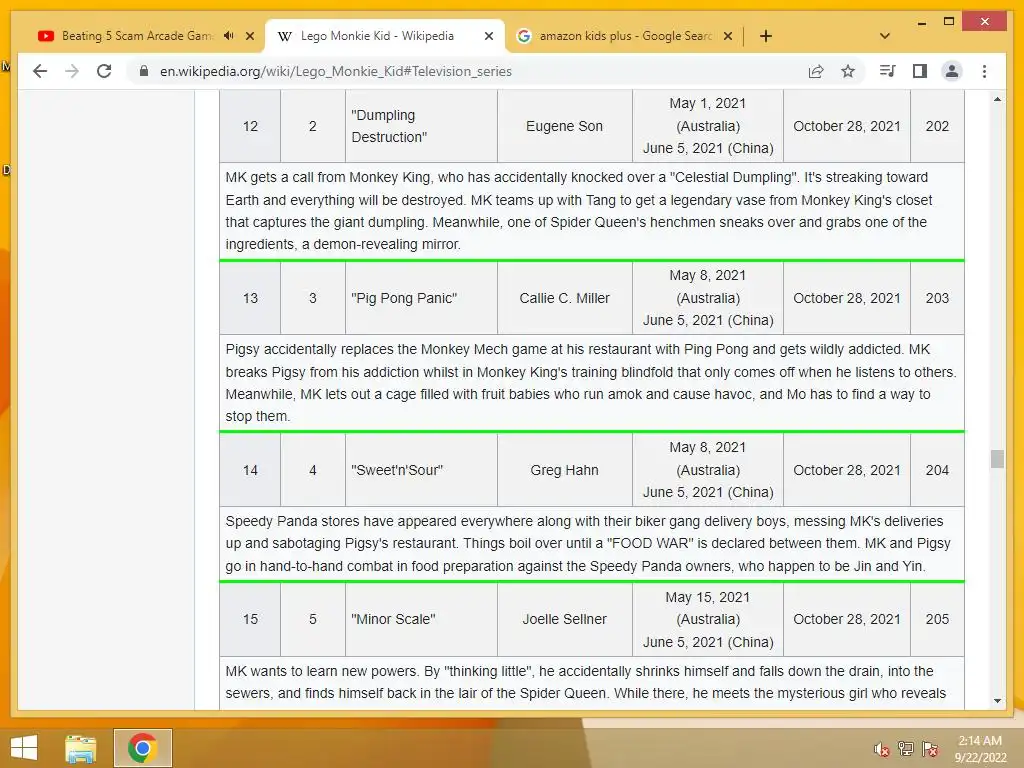
Task: Click production code 202
Action: coord(937,126)
